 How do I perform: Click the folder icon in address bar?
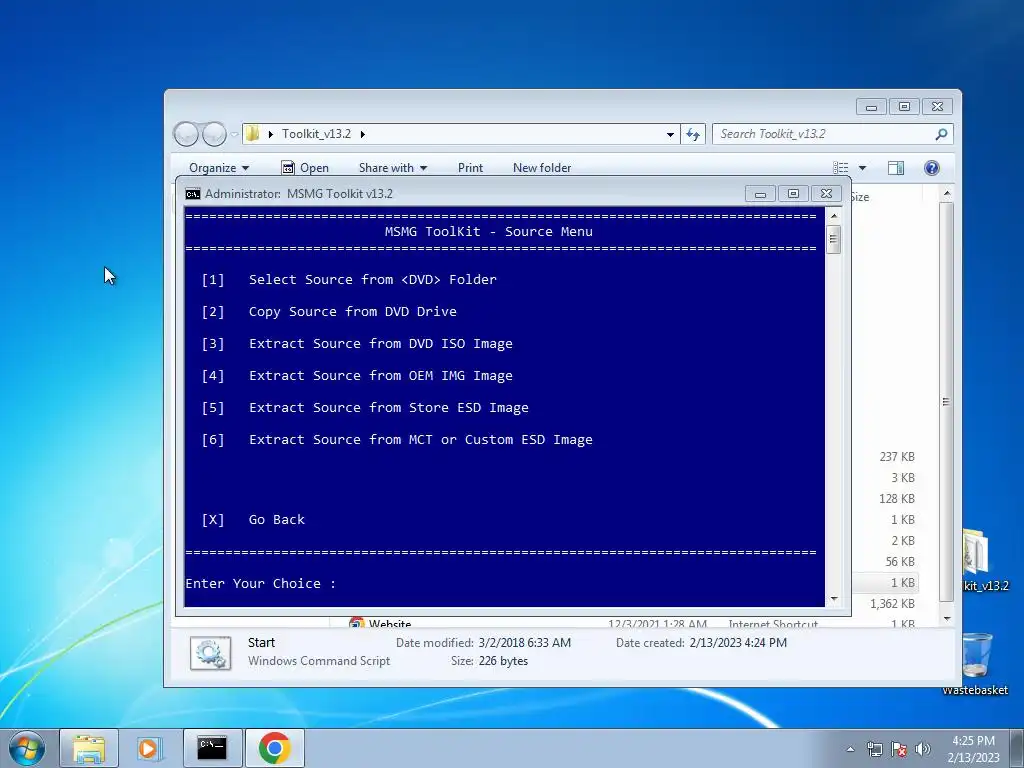pos(253,134)
